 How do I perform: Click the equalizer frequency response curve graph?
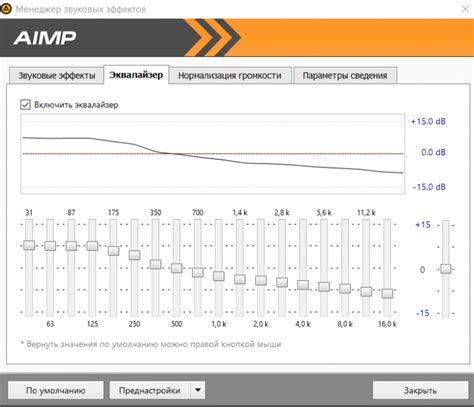coord(213,154)
